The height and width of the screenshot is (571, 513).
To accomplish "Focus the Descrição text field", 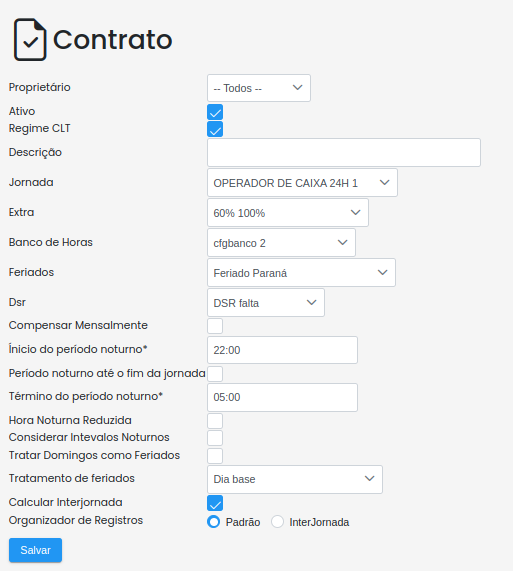I will (x=344, y=153).
